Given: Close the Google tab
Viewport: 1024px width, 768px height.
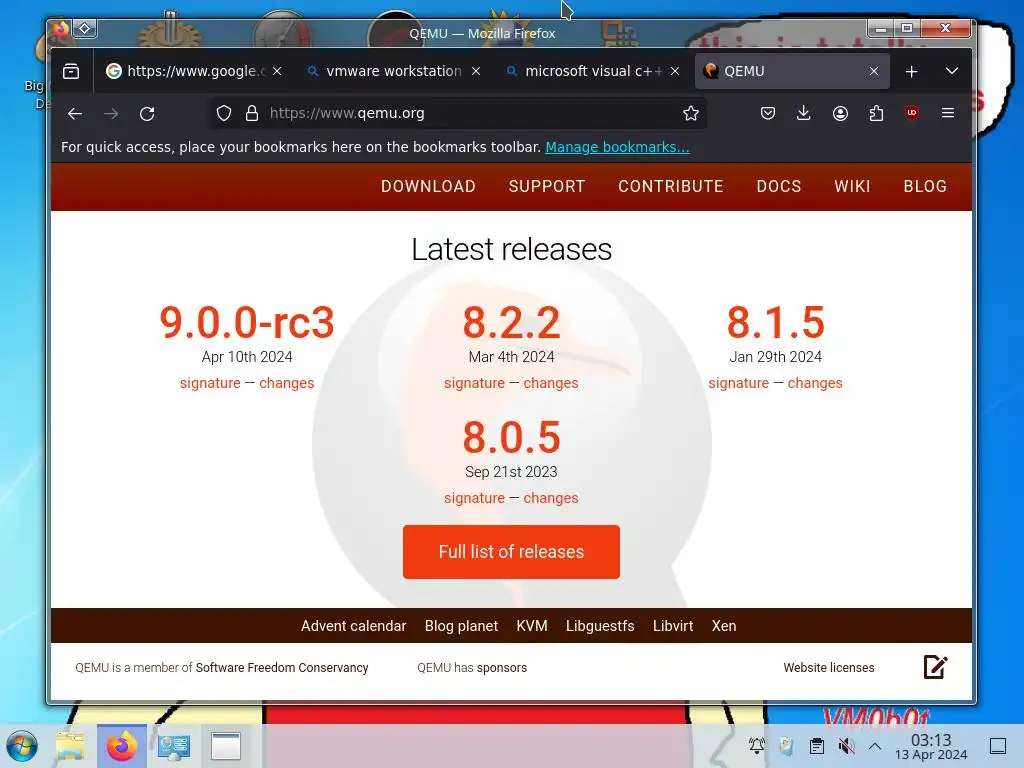Looking at the screenshot, I should click(x=278, y=71).
